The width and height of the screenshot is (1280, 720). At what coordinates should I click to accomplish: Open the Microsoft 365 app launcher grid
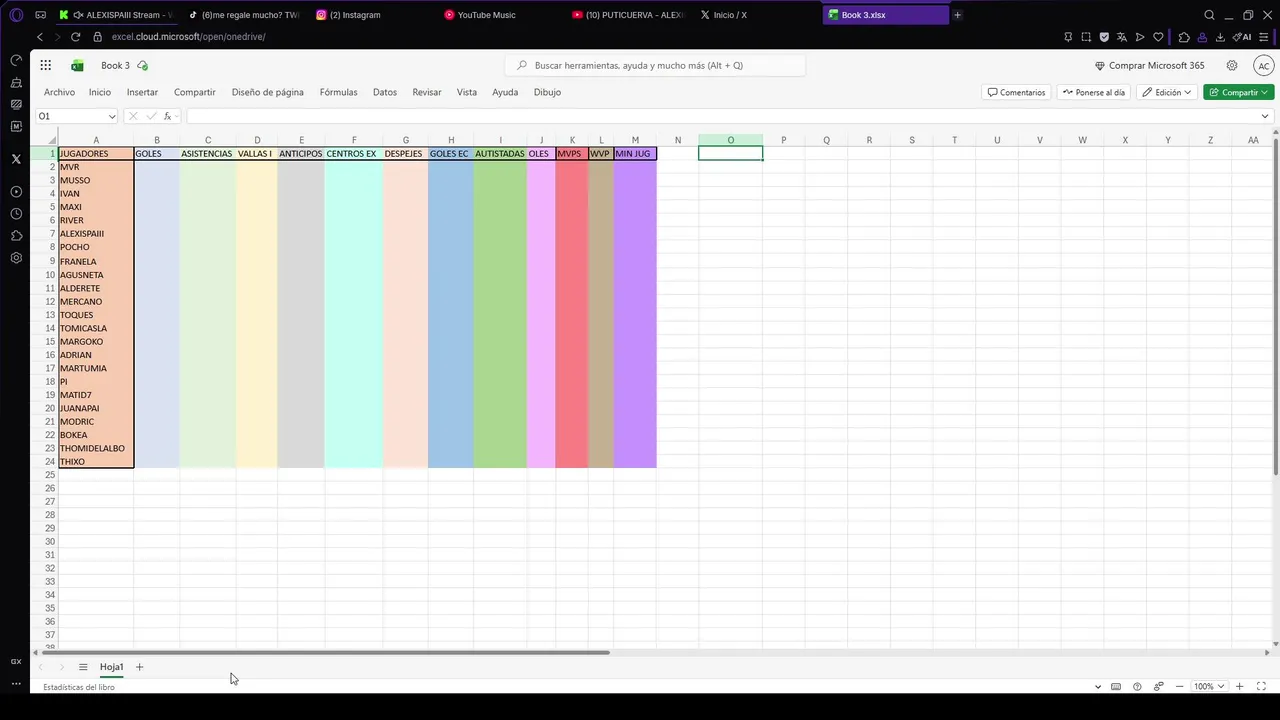[x=46, y=65]
